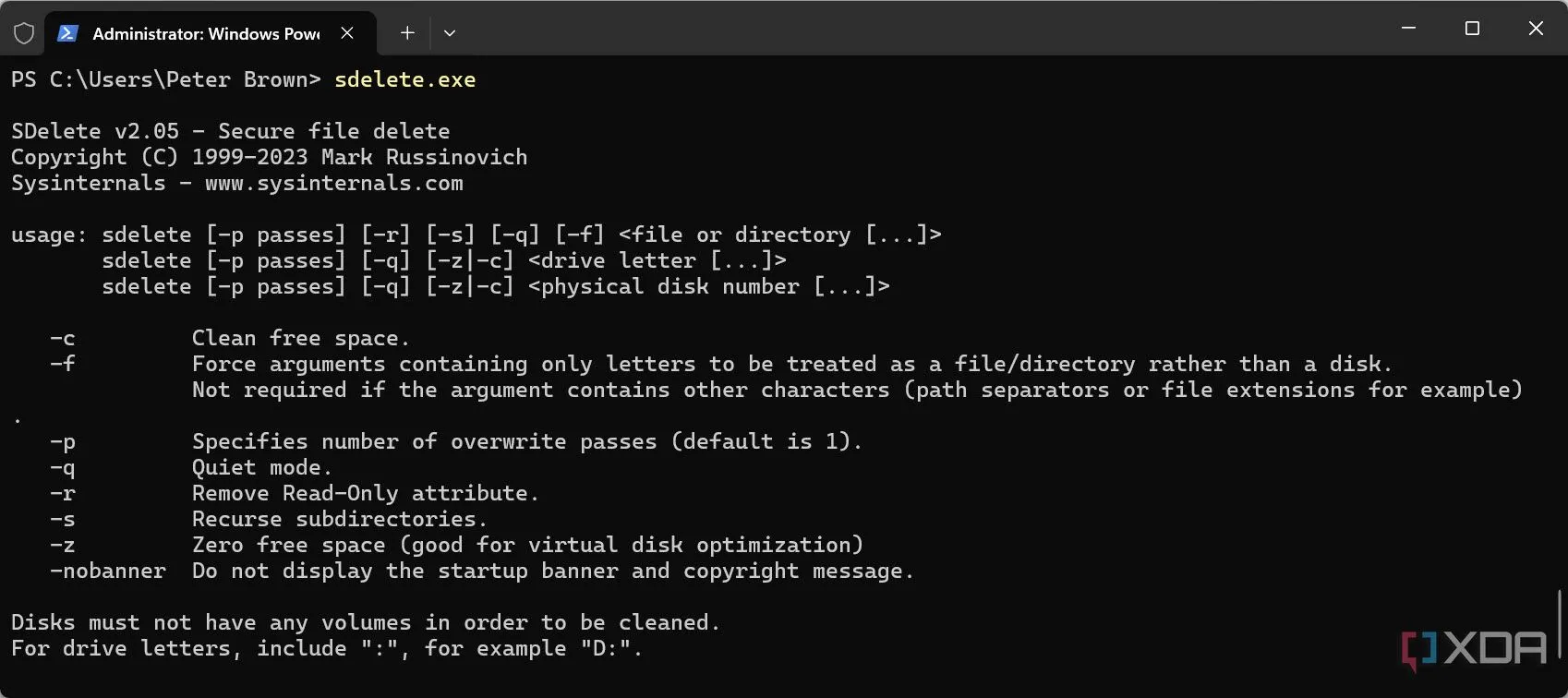Select the Administrator: Windows PowerShell tab title
The width and height of the screenshot is (1568, 698).
click(x=206, y=33)
